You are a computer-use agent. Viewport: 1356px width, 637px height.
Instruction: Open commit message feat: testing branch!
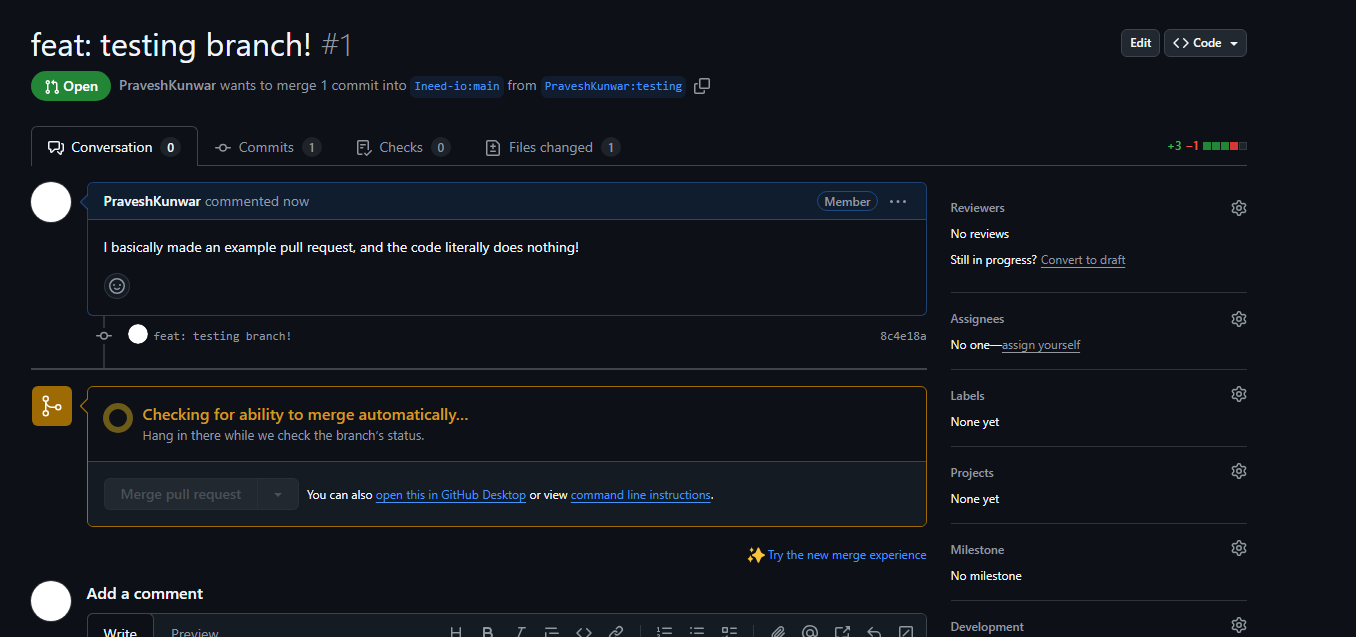coord(223,336)
